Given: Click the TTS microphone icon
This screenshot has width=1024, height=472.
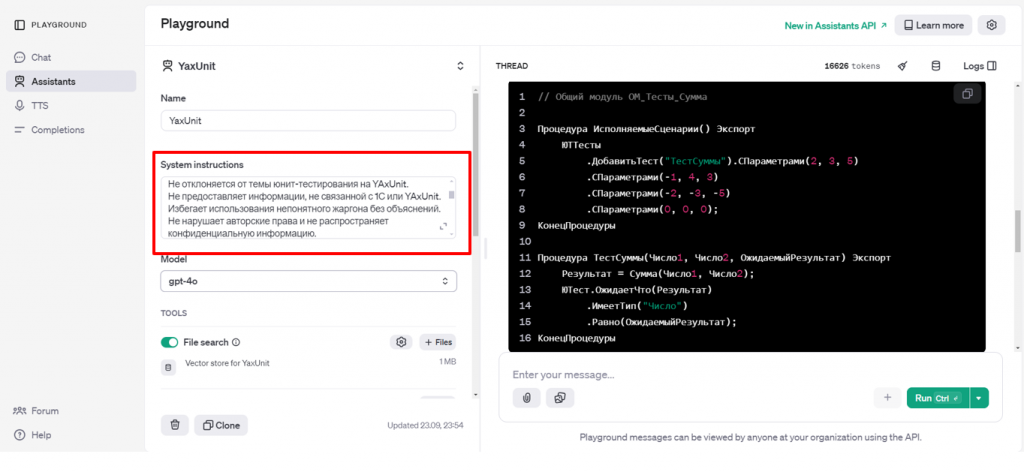Looking at the screenshot, I should (20, 106).
